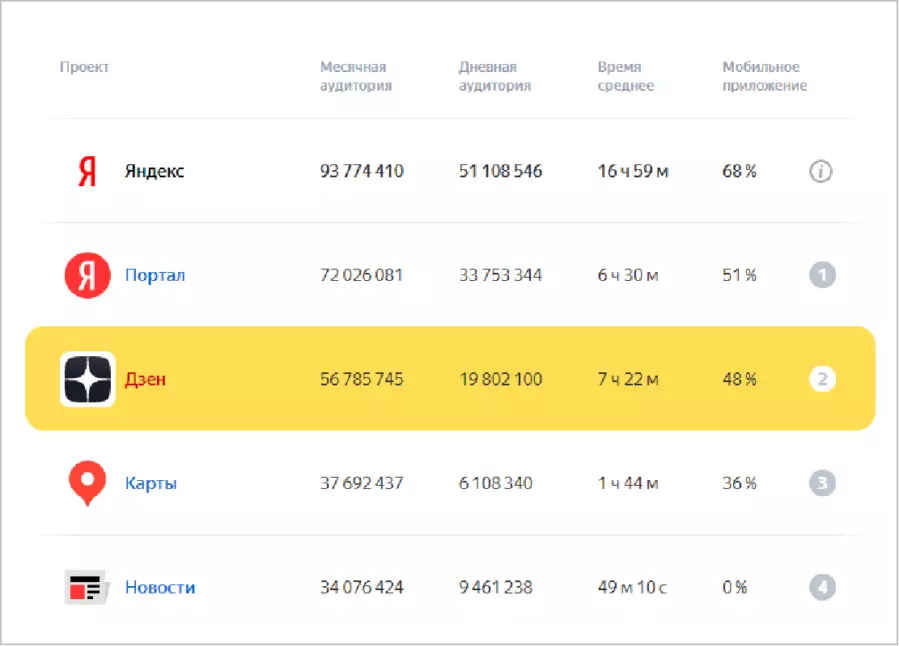Select the value 56 785 745
Viewport: 899px width, 646px height.
[362, 379]
